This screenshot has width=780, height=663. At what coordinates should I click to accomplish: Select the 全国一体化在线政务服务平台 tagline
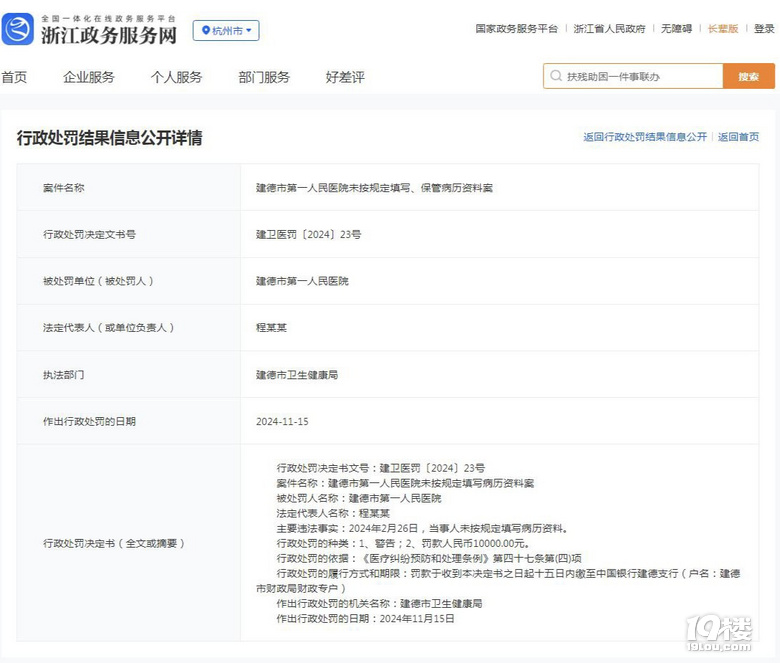click(108, 18)
